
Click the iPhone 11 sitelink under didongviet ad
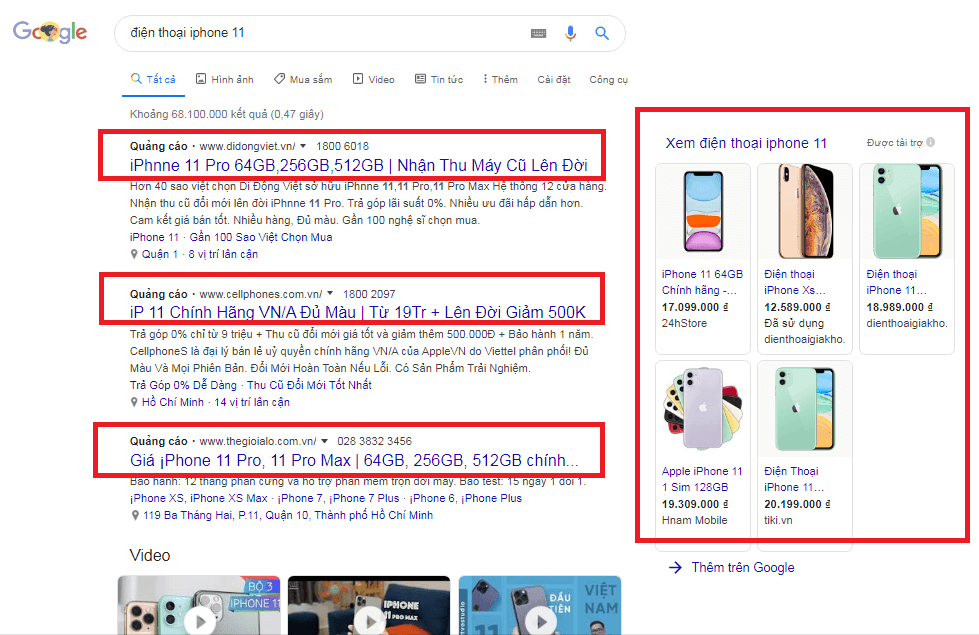[154, 237]
